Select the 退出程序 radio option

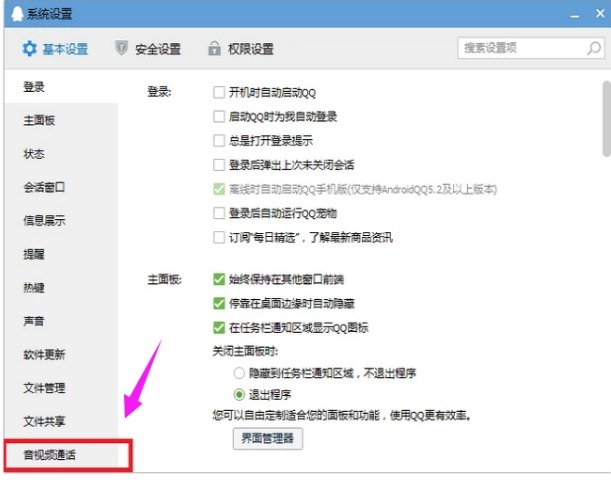(x=239, y=395)
